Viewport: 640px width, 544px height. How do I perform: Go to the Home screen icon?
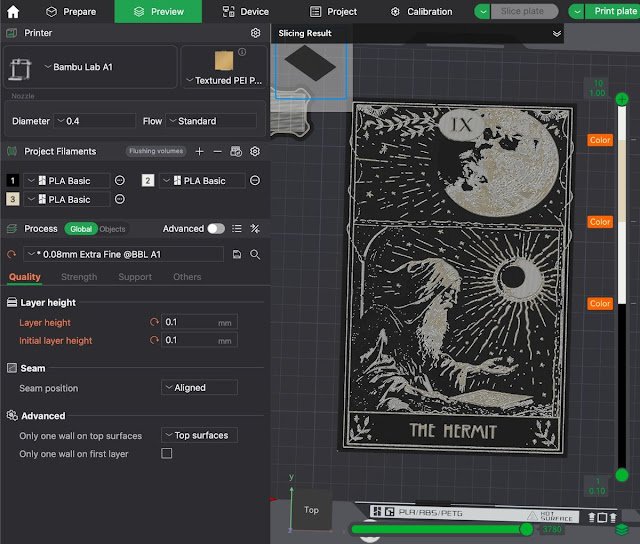coord(15,11)
